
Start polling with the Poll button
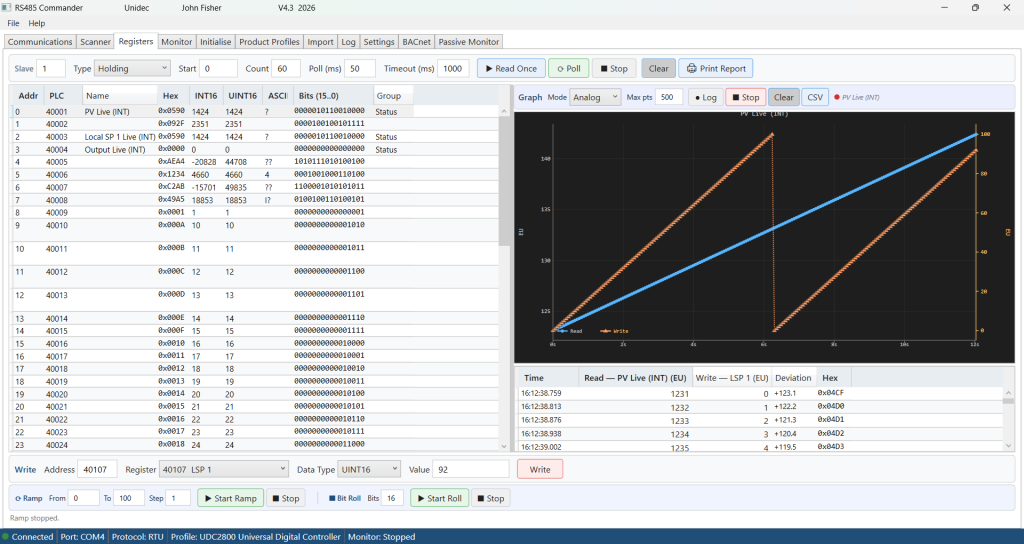568,69
